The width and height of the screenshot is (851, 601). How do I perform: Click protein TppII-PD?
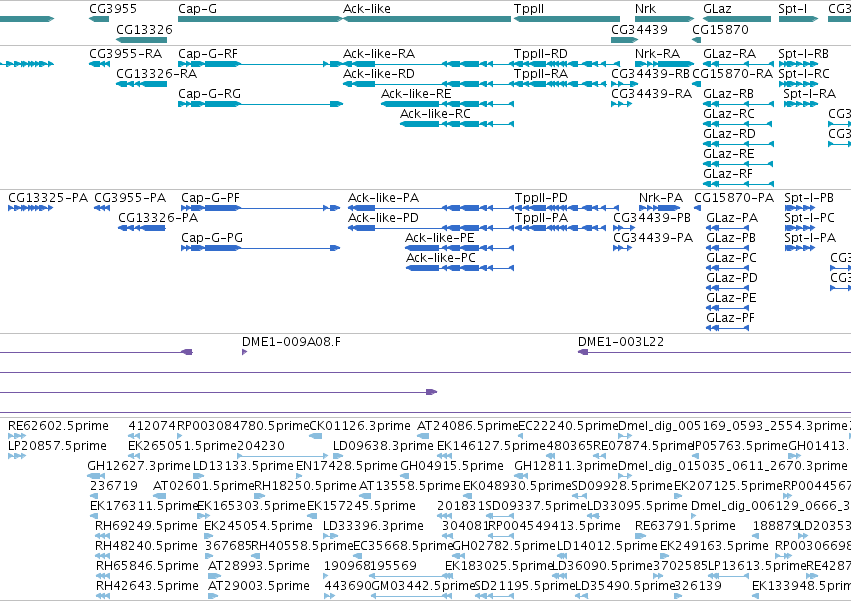pyautogui.click(x=541, y=198)
